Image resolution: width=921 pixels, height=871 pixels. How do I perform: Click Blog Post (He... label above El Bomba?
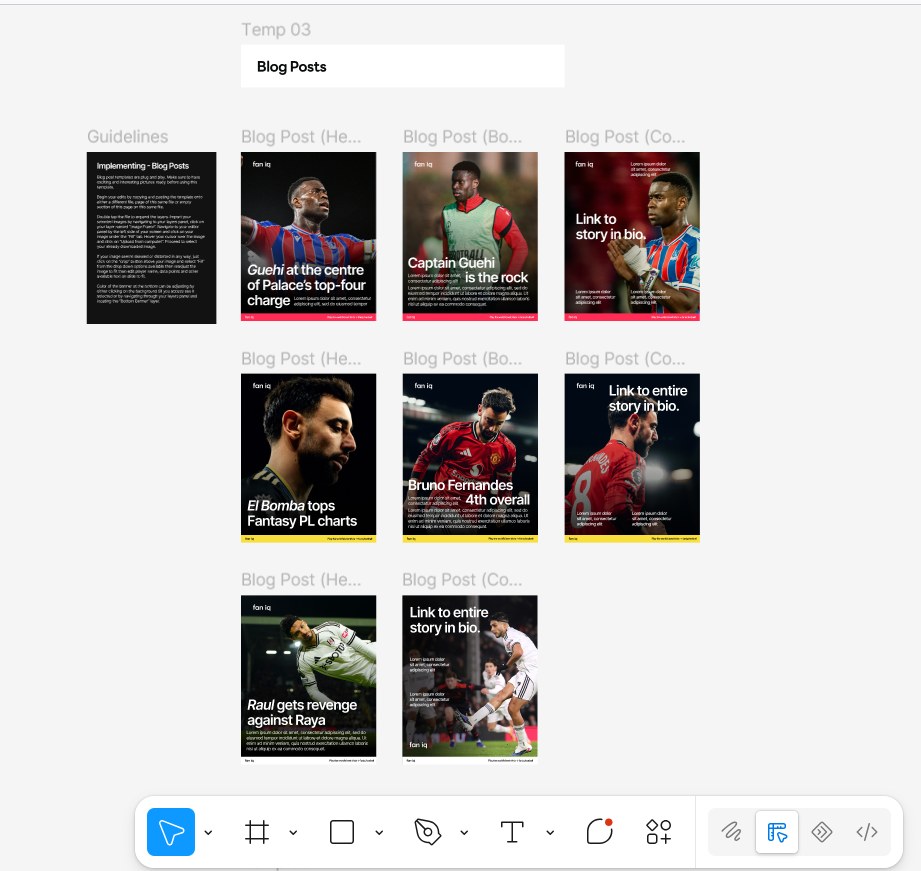tap(301, 358)
